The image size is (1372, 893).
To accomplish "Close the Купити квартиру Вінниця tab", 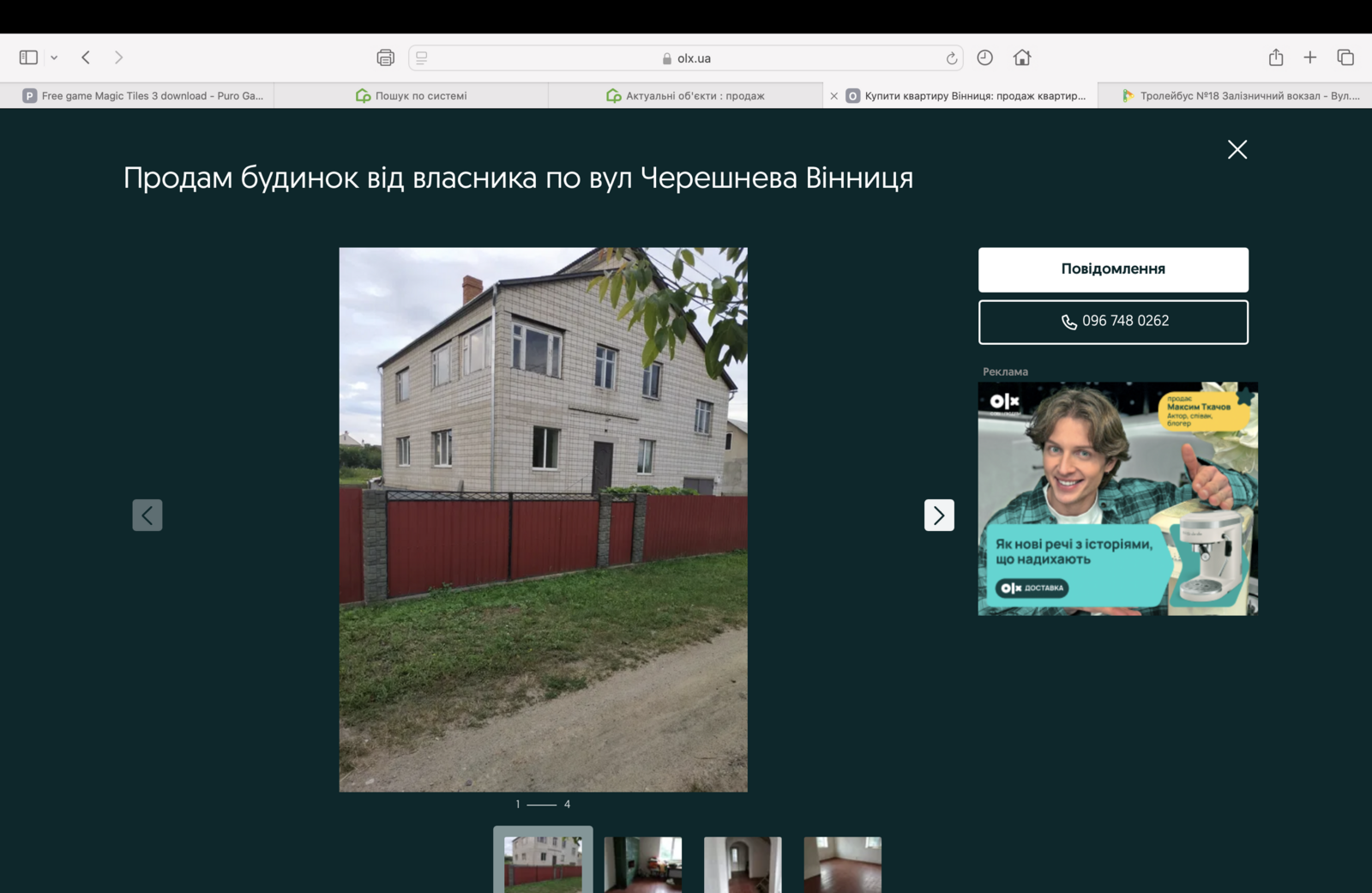I will point(833,96).
